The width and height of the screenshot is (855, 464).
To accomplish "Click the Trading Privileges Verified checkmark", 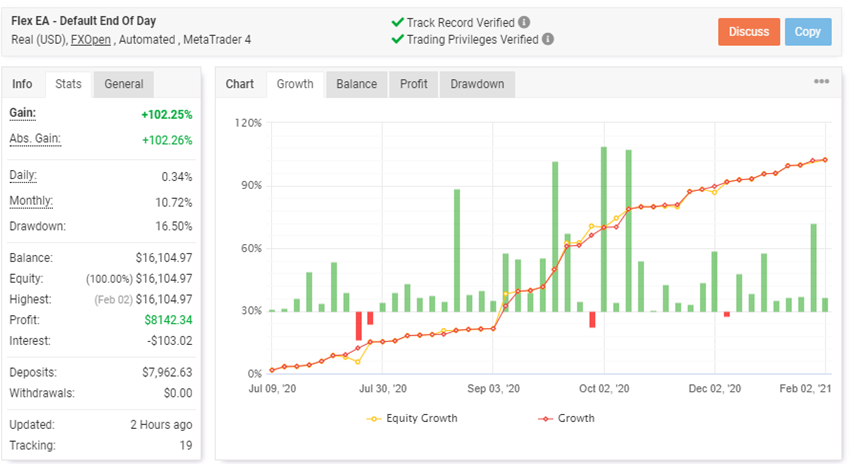I will pyautogui.click(x=398, y=39).
